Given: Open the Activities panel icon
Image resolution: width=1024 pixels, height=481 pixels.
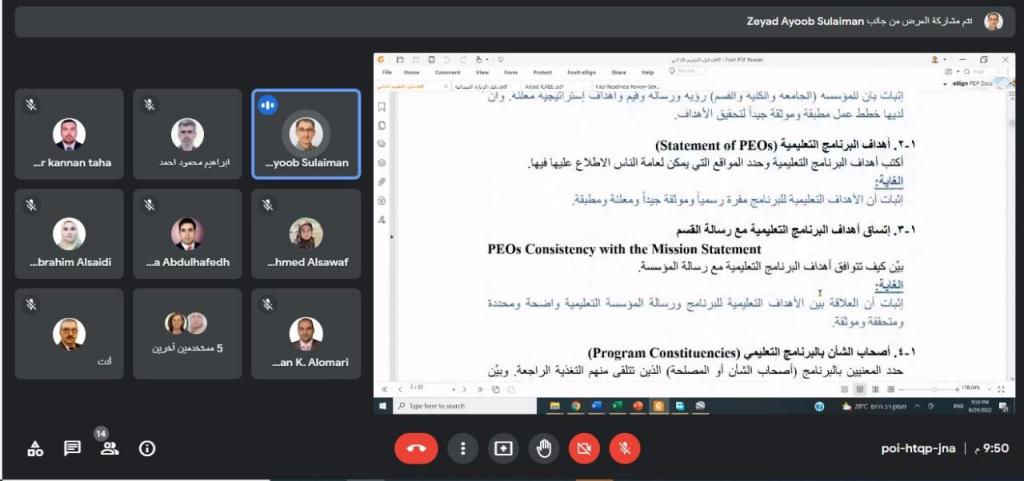Looking at the screenshot, I should click(x=35, y=449).
